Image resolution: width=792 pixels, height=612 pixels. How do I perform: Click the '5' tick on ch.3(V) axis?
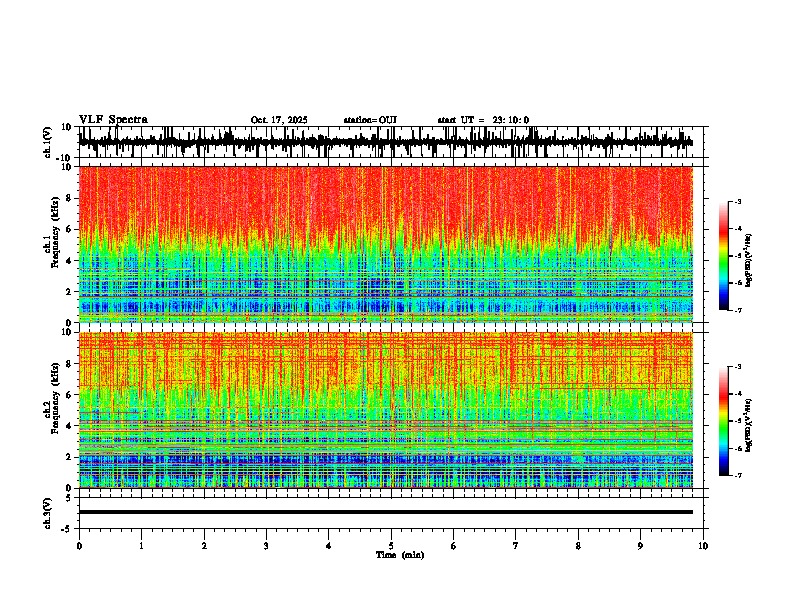pyautogui.click(x=69, y=497)
